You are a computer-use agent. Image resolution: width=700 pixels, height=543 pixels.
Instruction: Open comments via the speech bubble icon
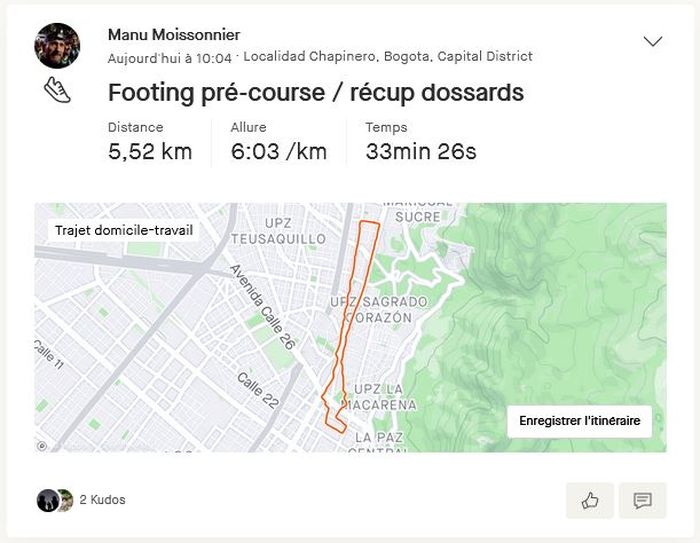tap(642, 500)
